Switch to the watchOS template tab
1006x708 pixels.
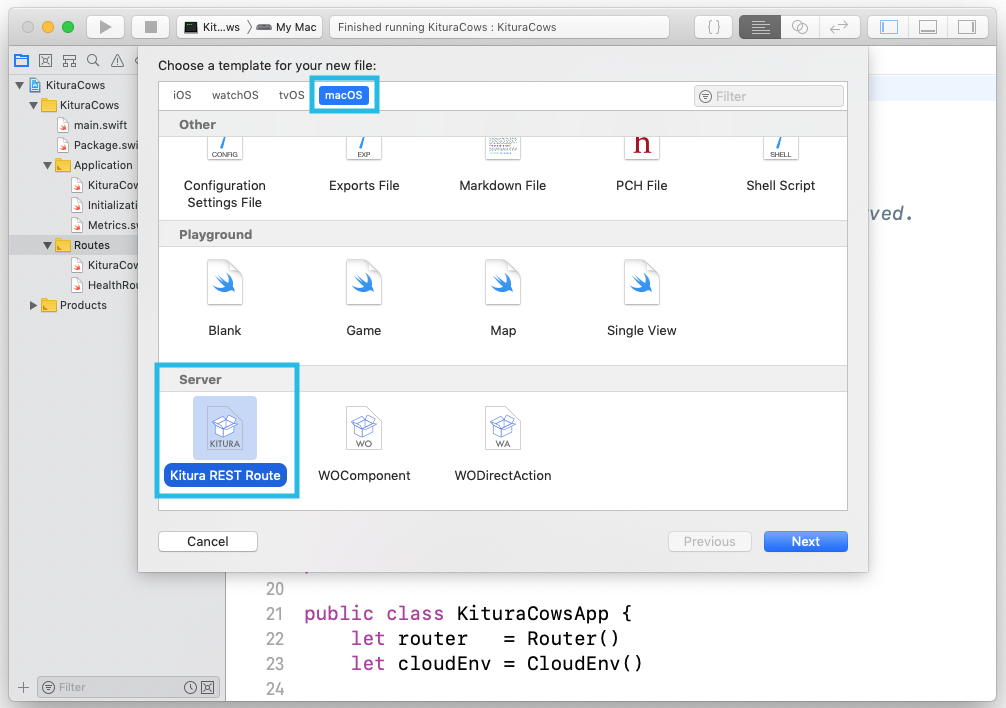[x=235, y=95]
